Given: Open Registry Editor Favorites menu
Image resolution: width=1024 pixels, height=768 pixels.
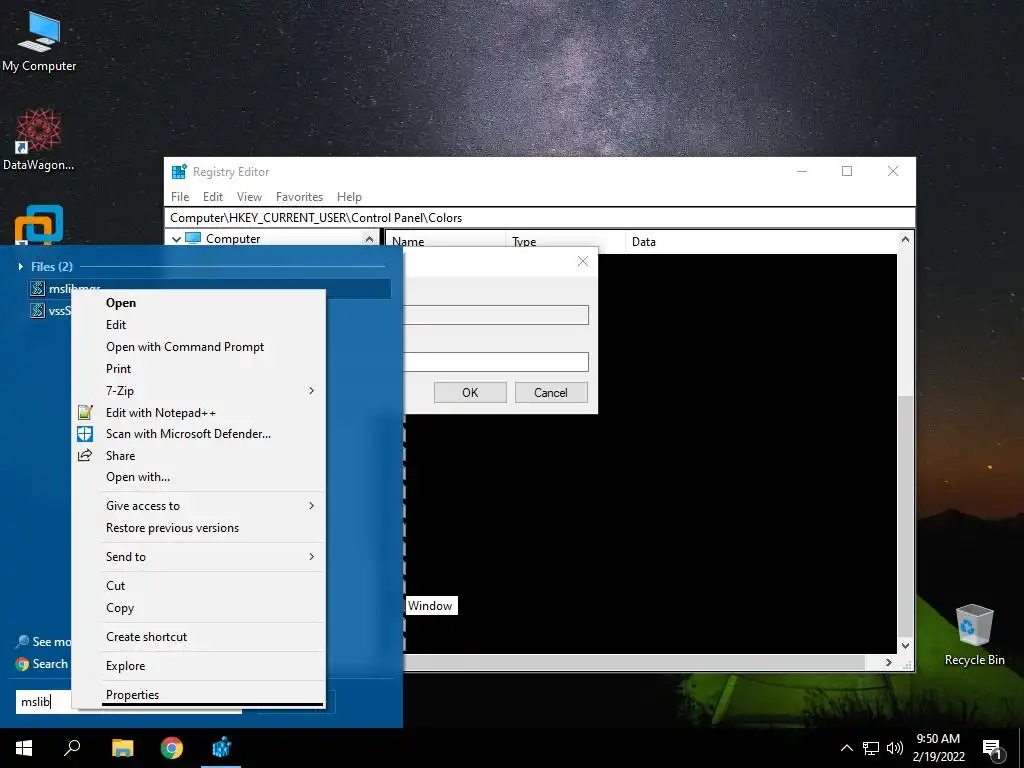Looking at the screenshot, I should pos(299,197).
